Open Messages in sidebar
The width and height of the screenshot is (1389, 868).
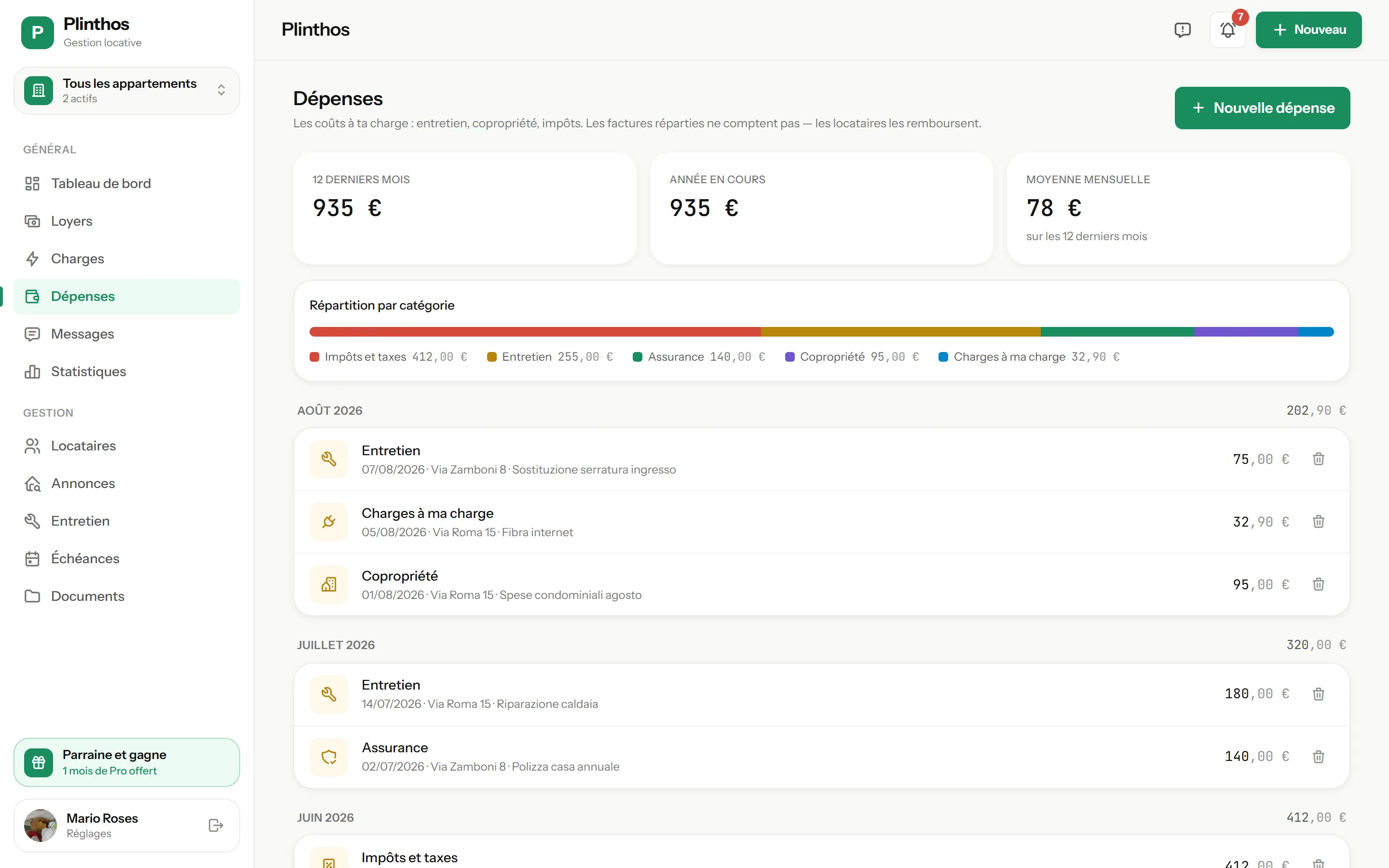126,334
